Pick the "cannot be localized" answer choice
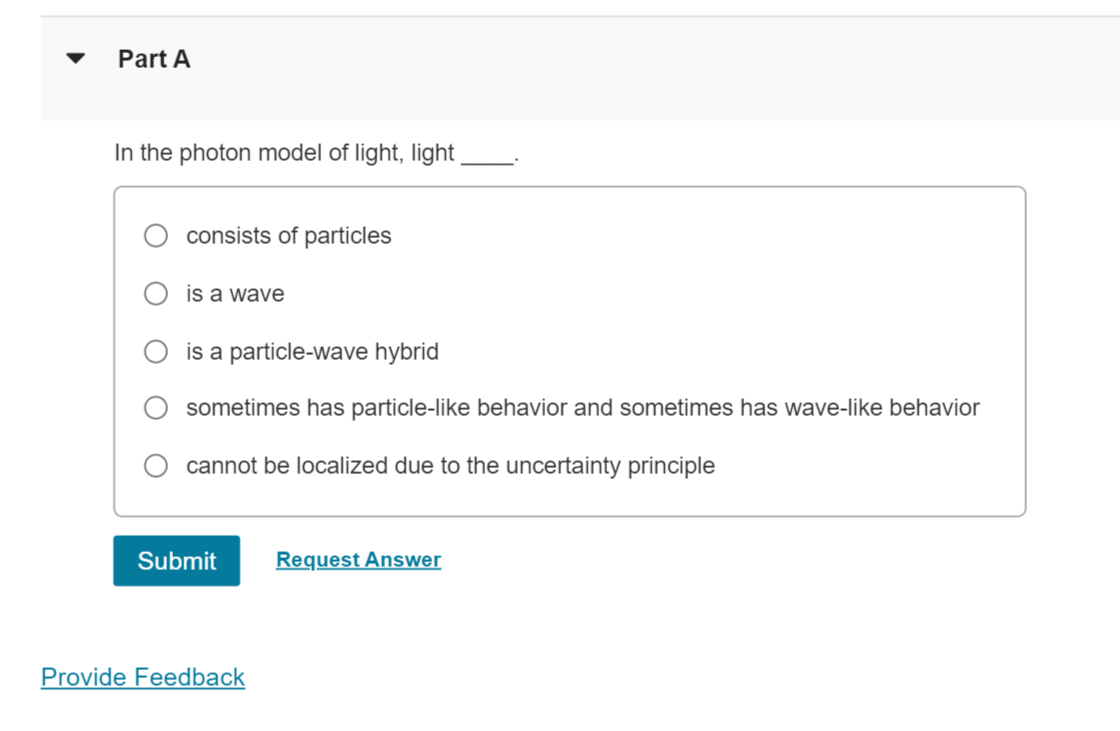The image size is (1120, 731). pos(156,465)
